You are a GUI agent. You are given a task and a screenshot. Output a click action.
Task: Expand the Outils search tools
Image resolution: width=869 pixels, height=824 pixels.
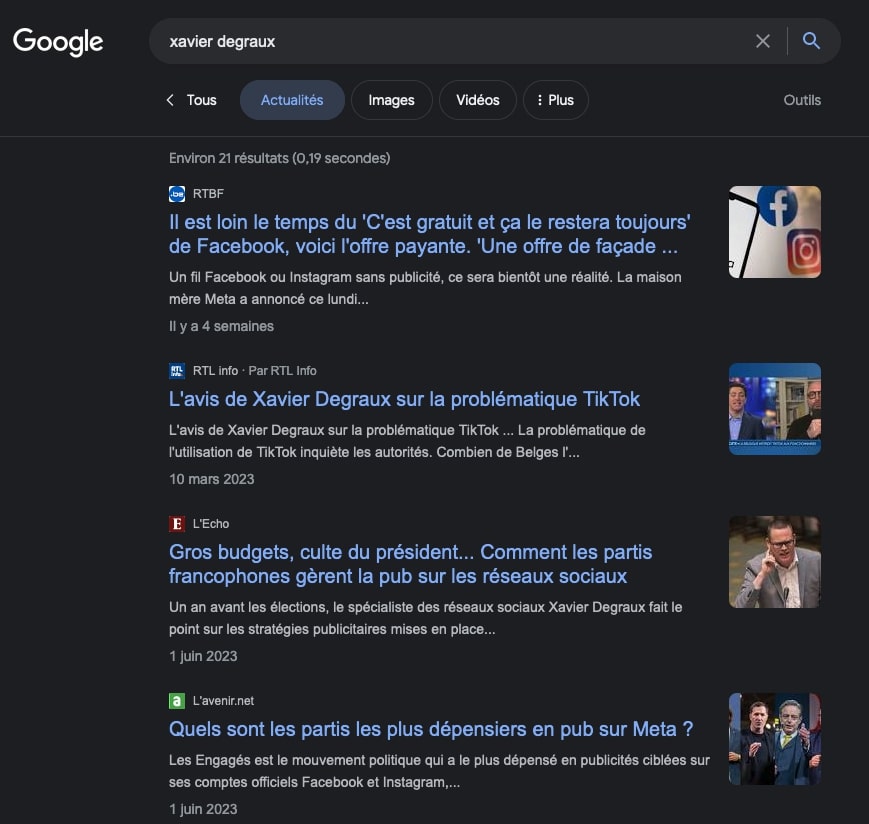click(802, 100)
